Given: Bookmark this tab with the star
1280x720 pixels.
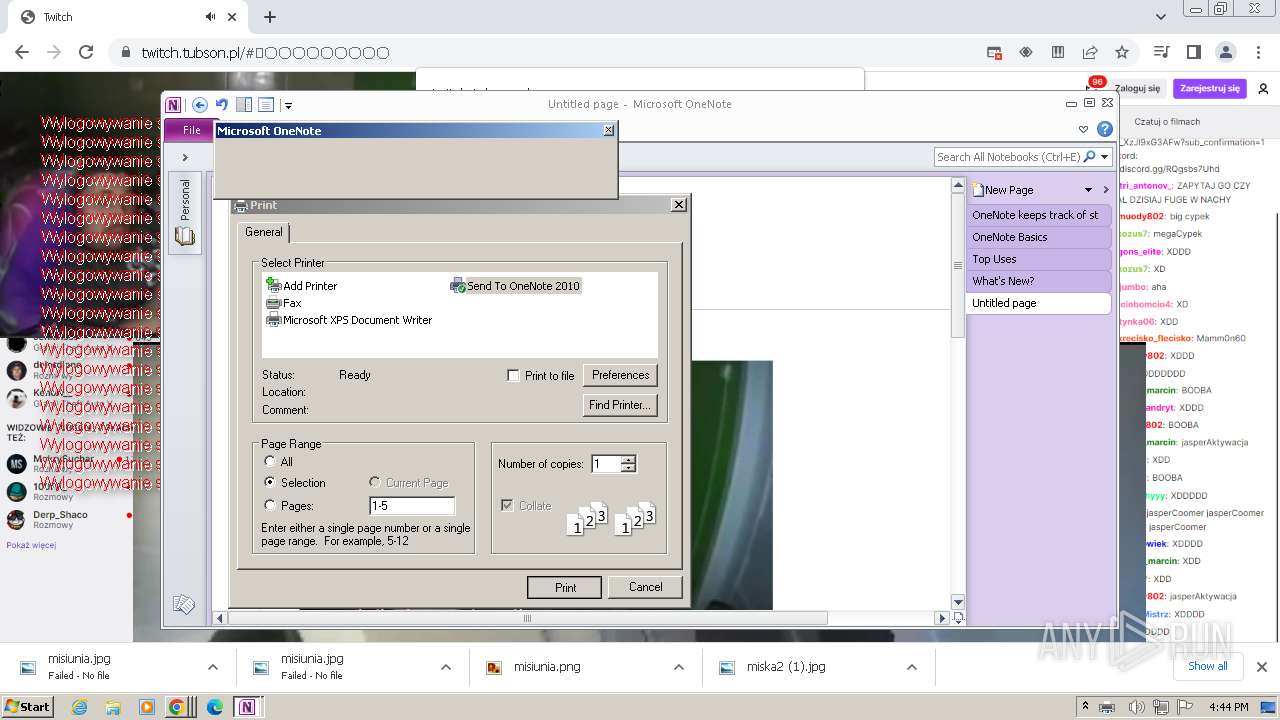Looking at the screenshot, I should click(x=1122, y=52).
